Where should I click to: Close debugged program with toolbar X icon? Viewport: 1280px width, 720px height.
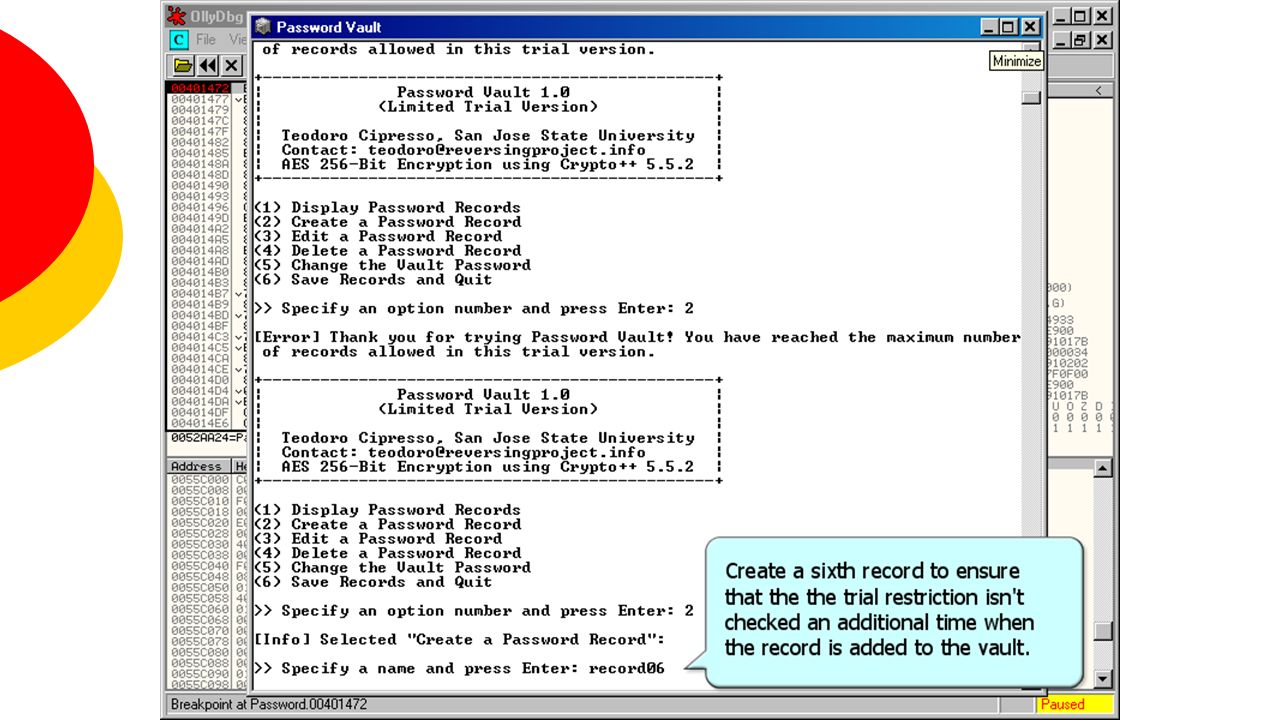[232, 66]
